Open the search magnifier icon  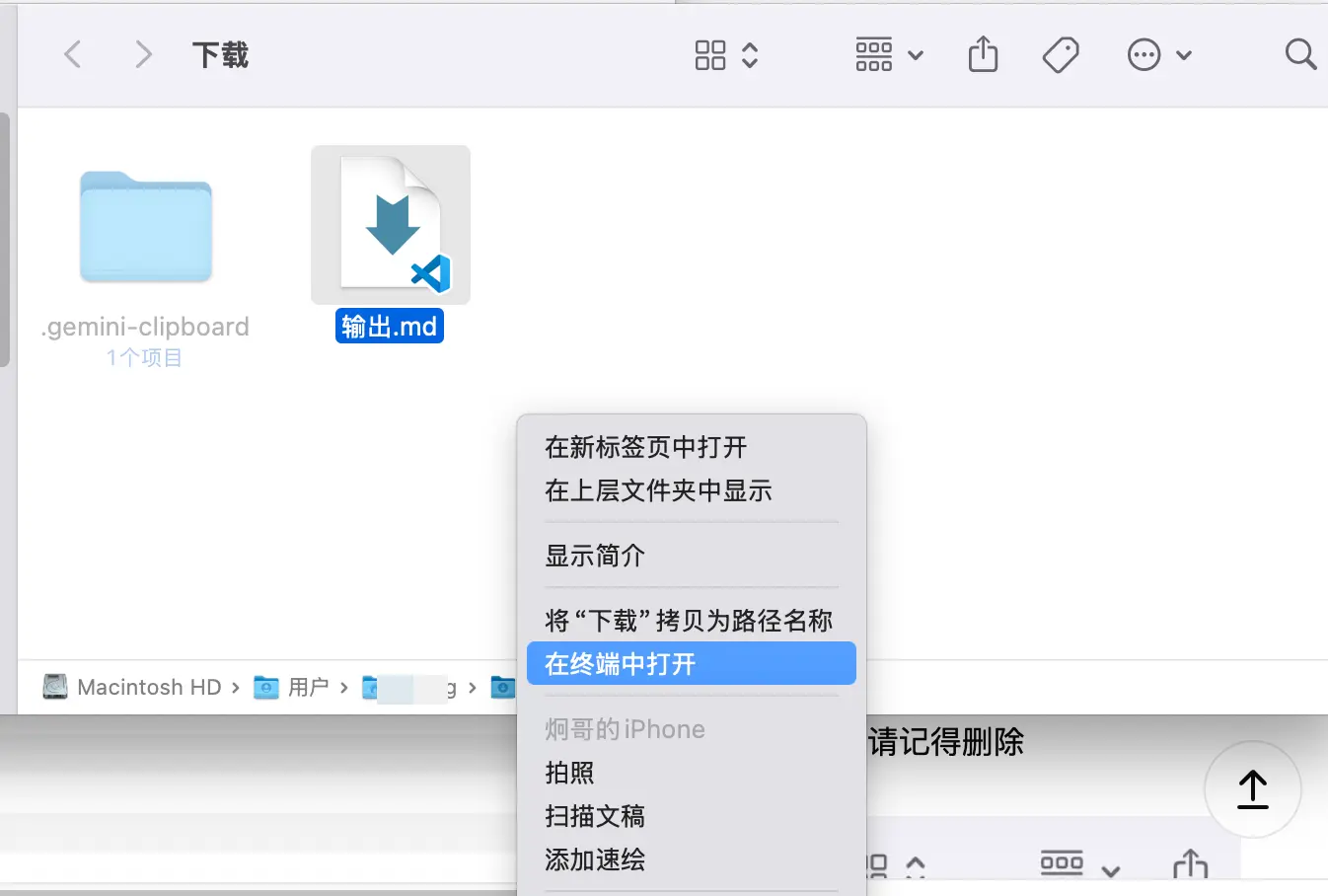click(1300, 54)
